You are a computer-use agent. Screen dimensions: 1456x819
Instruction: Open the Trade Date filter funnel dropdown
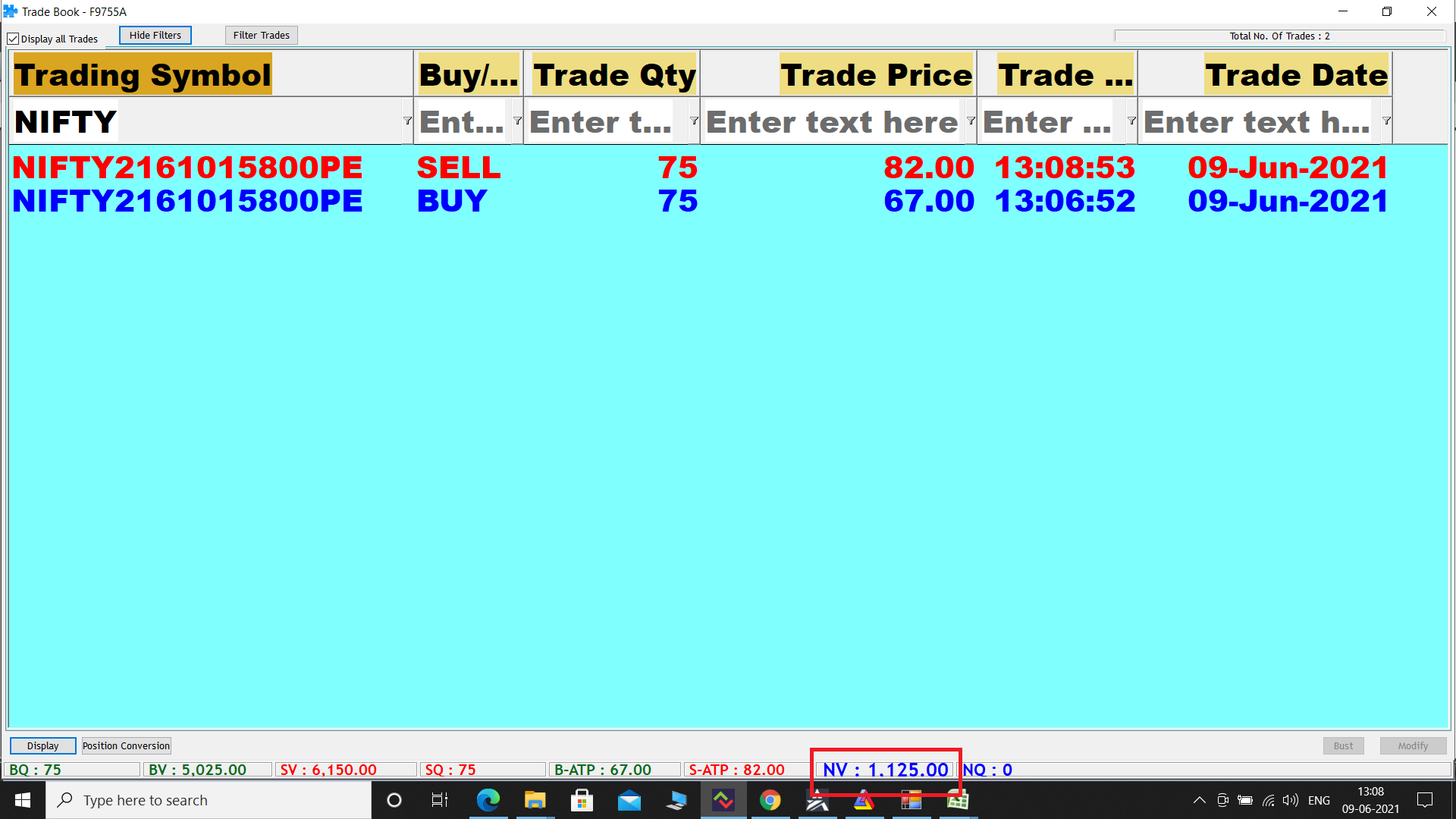1386,121
